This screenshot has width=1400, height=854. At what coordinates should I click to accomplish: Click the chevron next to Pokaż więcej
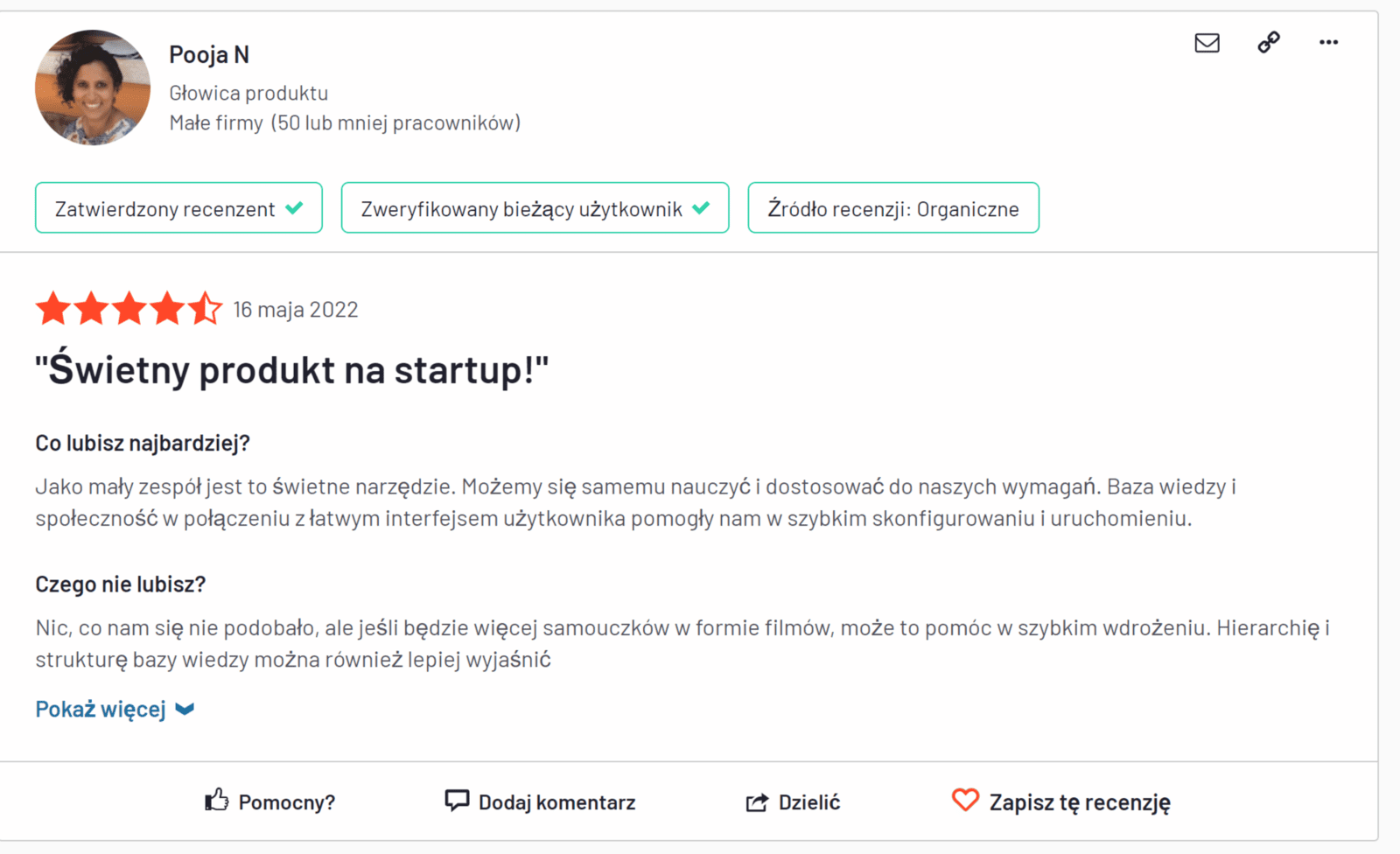[185, 709]
